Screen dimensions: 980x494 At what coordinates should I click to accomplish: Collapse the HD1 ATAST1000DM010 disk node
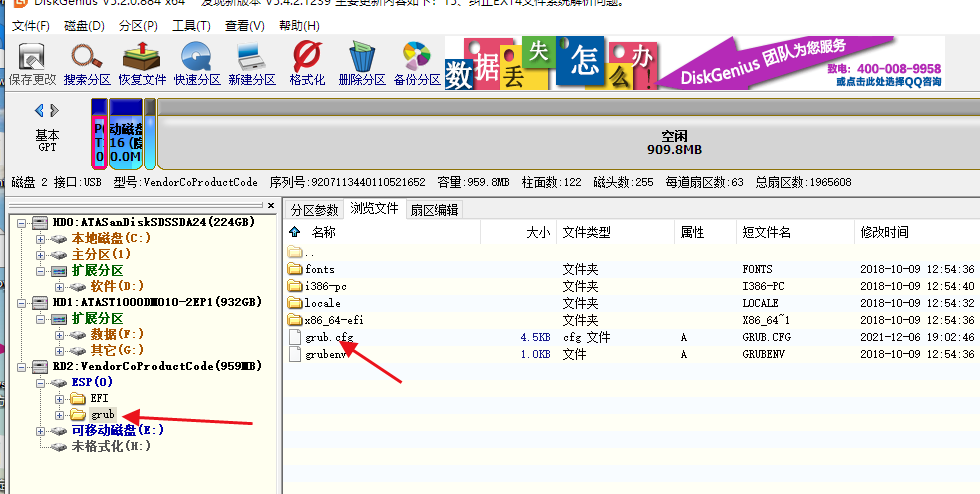[22, 303]
